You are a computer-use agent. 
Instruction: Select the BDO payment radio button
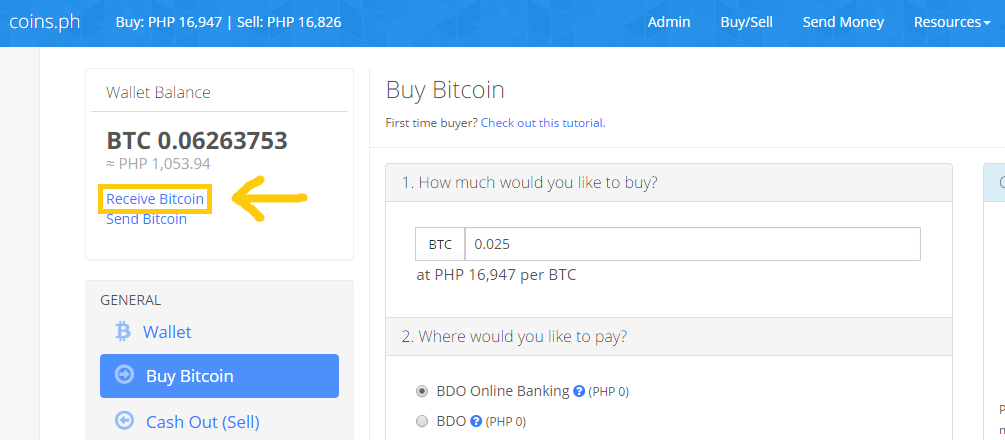pos(422,421)
